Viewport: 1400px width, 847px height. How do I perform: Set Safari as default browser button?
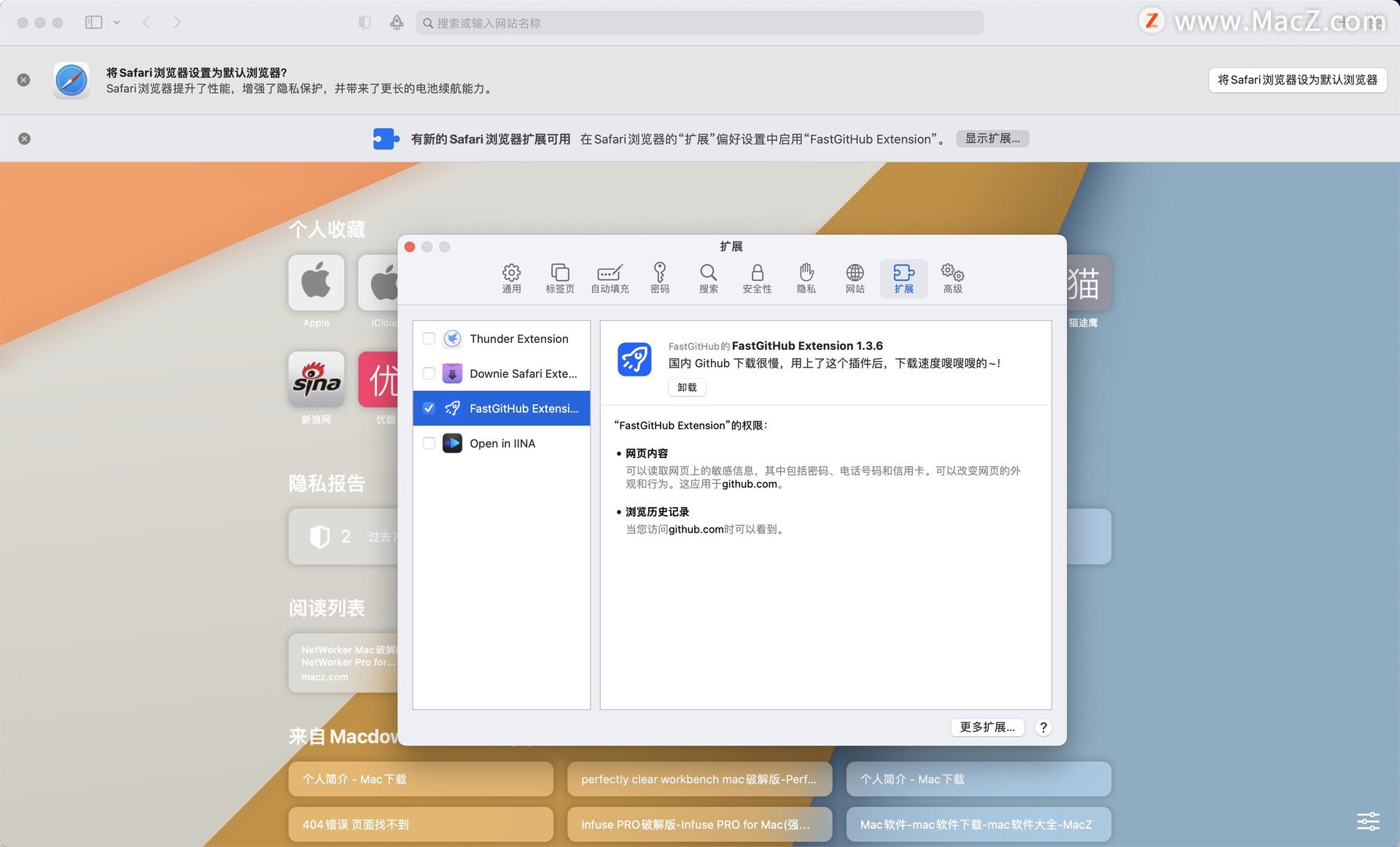(x=1297, y=80)
